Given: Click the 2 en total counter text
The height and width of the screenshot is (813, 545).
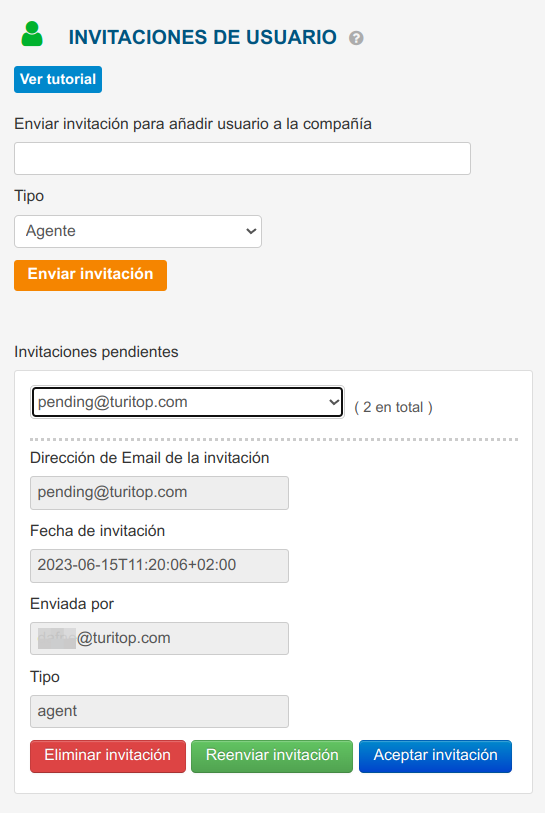Looking at the screenshot, I should click(394, 408).
